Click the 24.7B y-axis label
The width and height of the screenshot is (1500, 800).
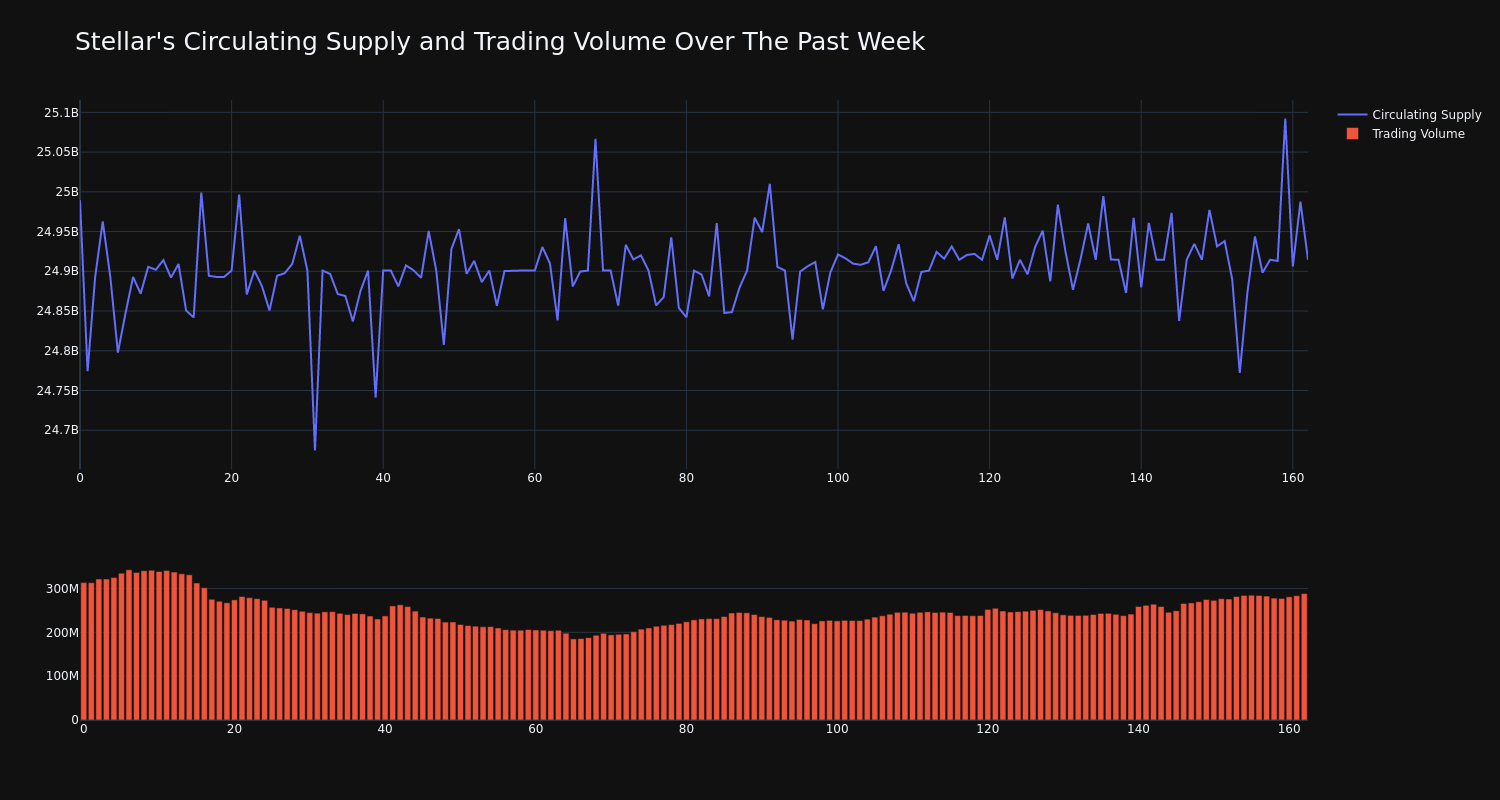[x=61, y=430]
